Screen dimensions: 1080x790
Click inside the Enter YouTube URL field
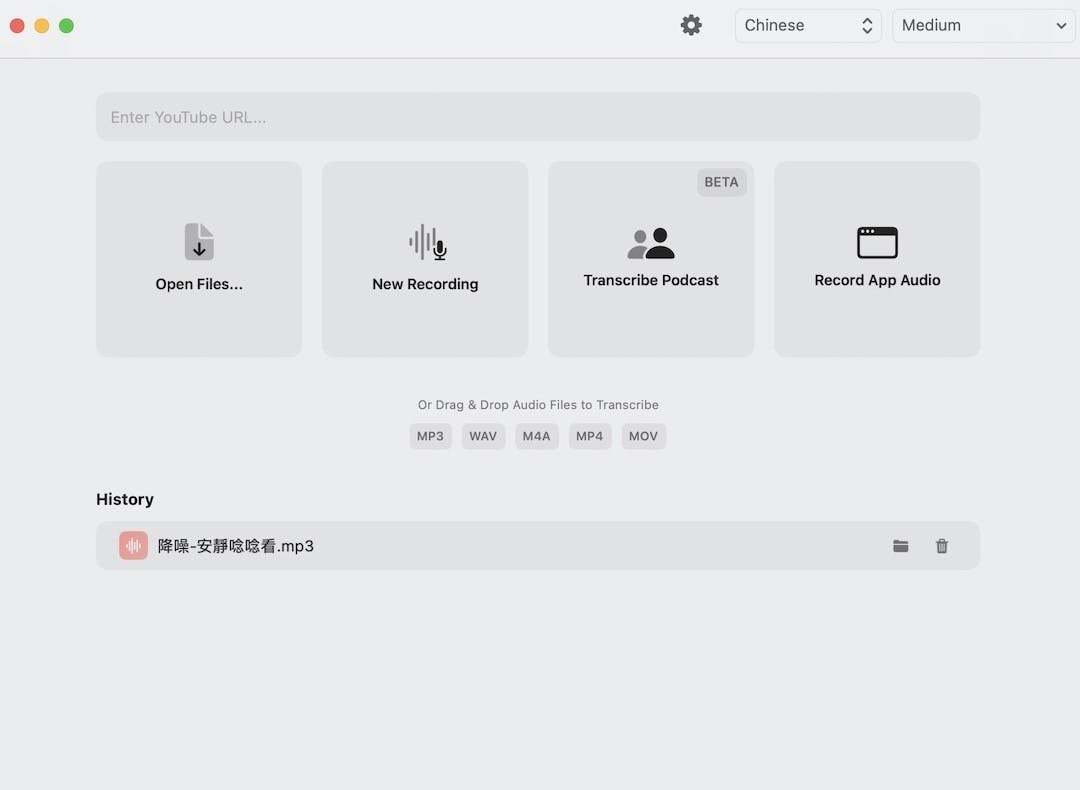pyautogui.click(x=538, y=117)
